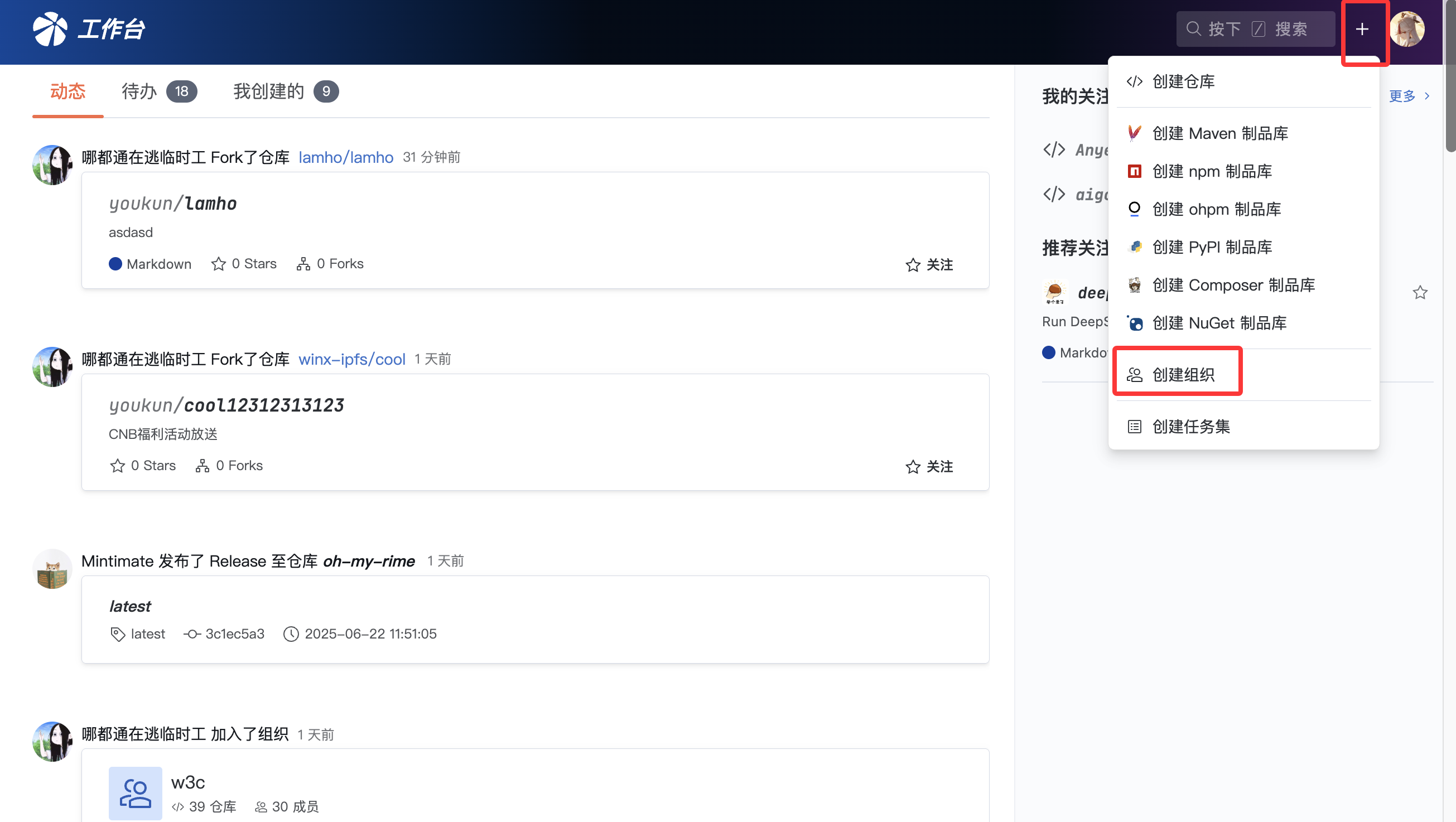Click the PyPI icon in the dropdown menu
Screen dimensions: 1456x822
point(1134,247)
